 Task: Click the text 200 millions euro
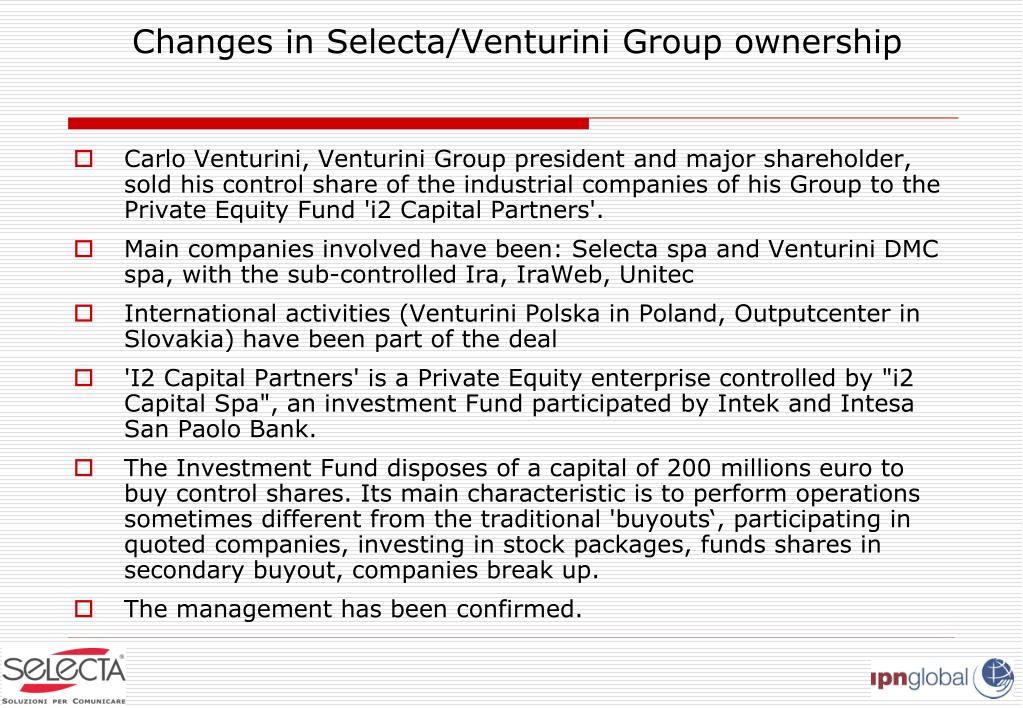click(769, 469)
